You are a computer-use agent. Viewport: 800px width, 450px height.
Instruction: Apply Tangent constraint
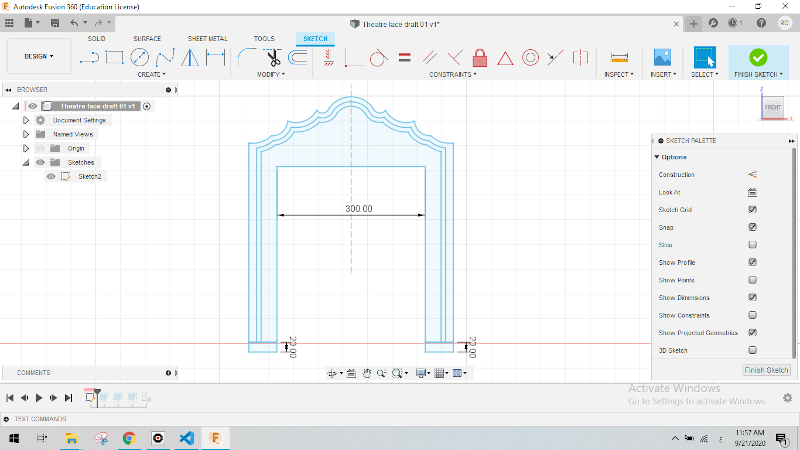point(378,58)
